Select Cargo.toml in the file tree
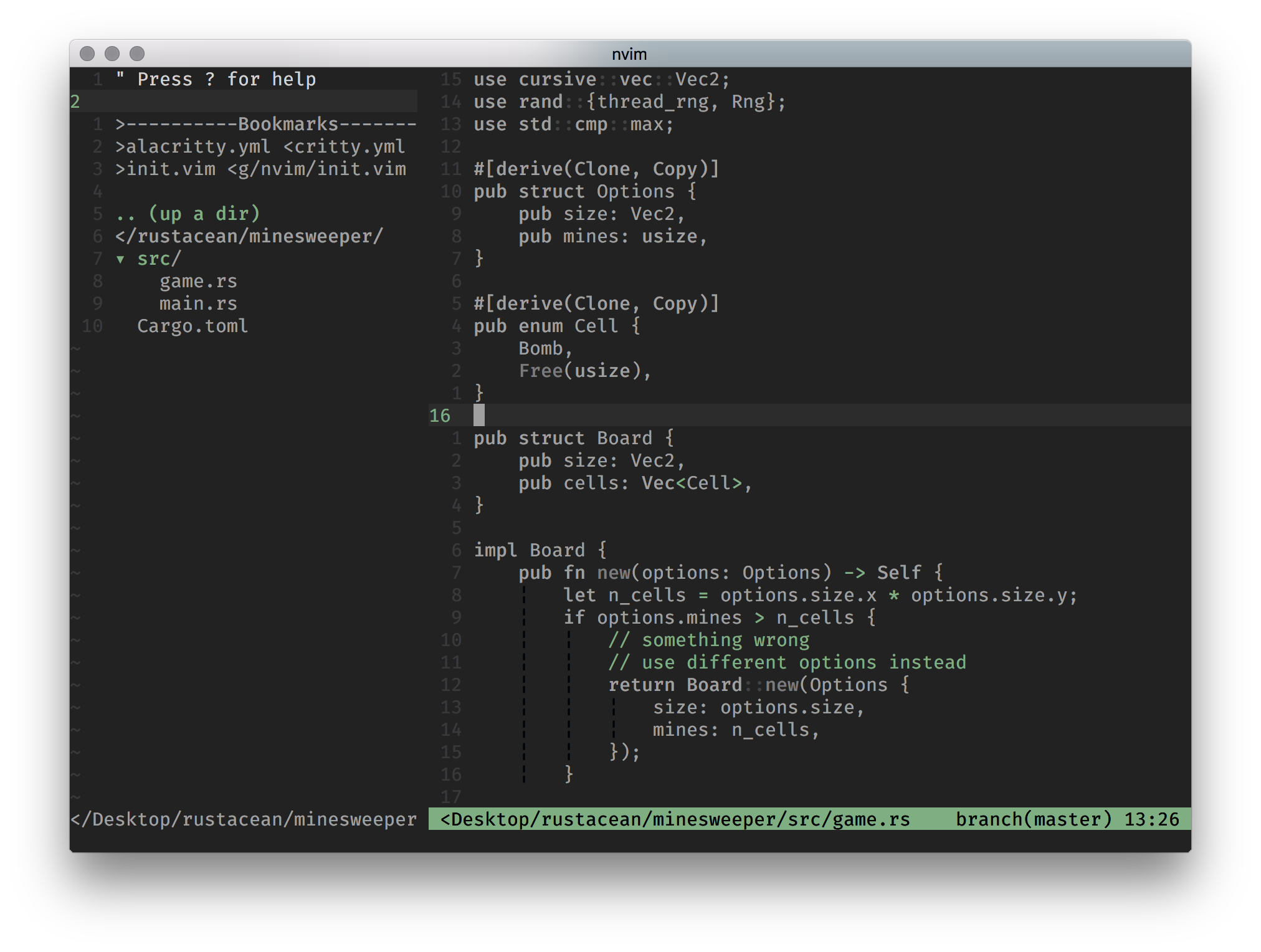1261x952 pixels. pyautogui.click(x=193, y=326)
